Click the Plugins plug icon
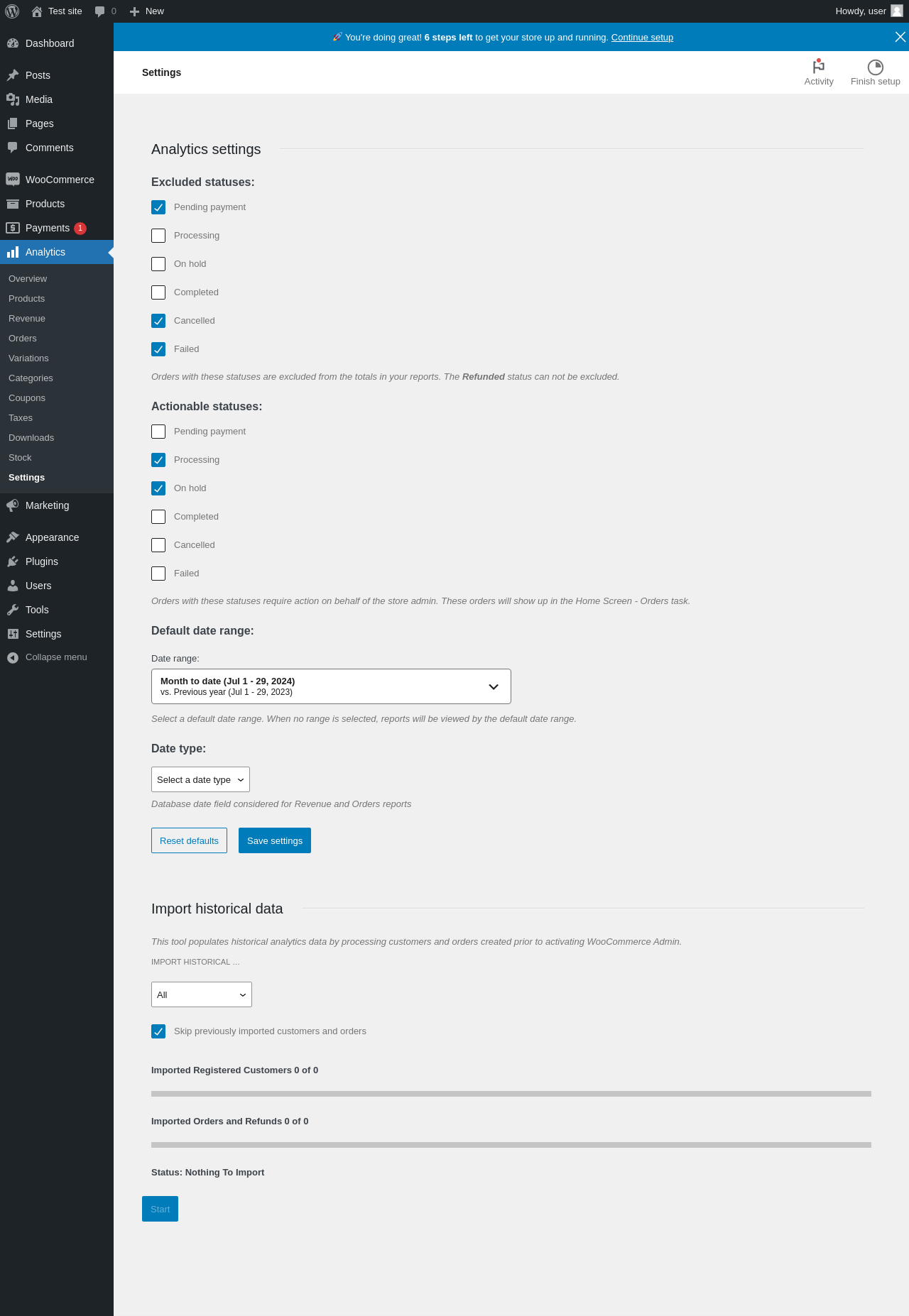The image size is (909, 1316). coord(13,561)
